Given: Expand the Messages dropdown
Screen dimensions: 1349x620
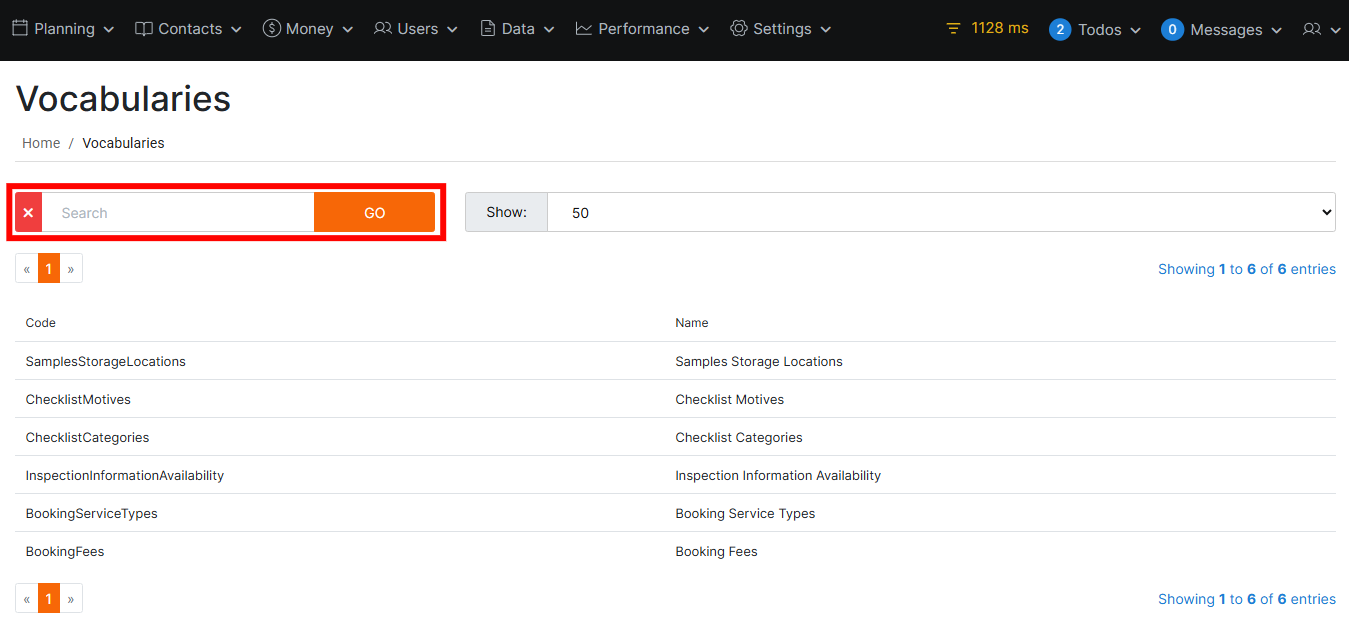Looking at the screenshot, I should click(1222, 30).
